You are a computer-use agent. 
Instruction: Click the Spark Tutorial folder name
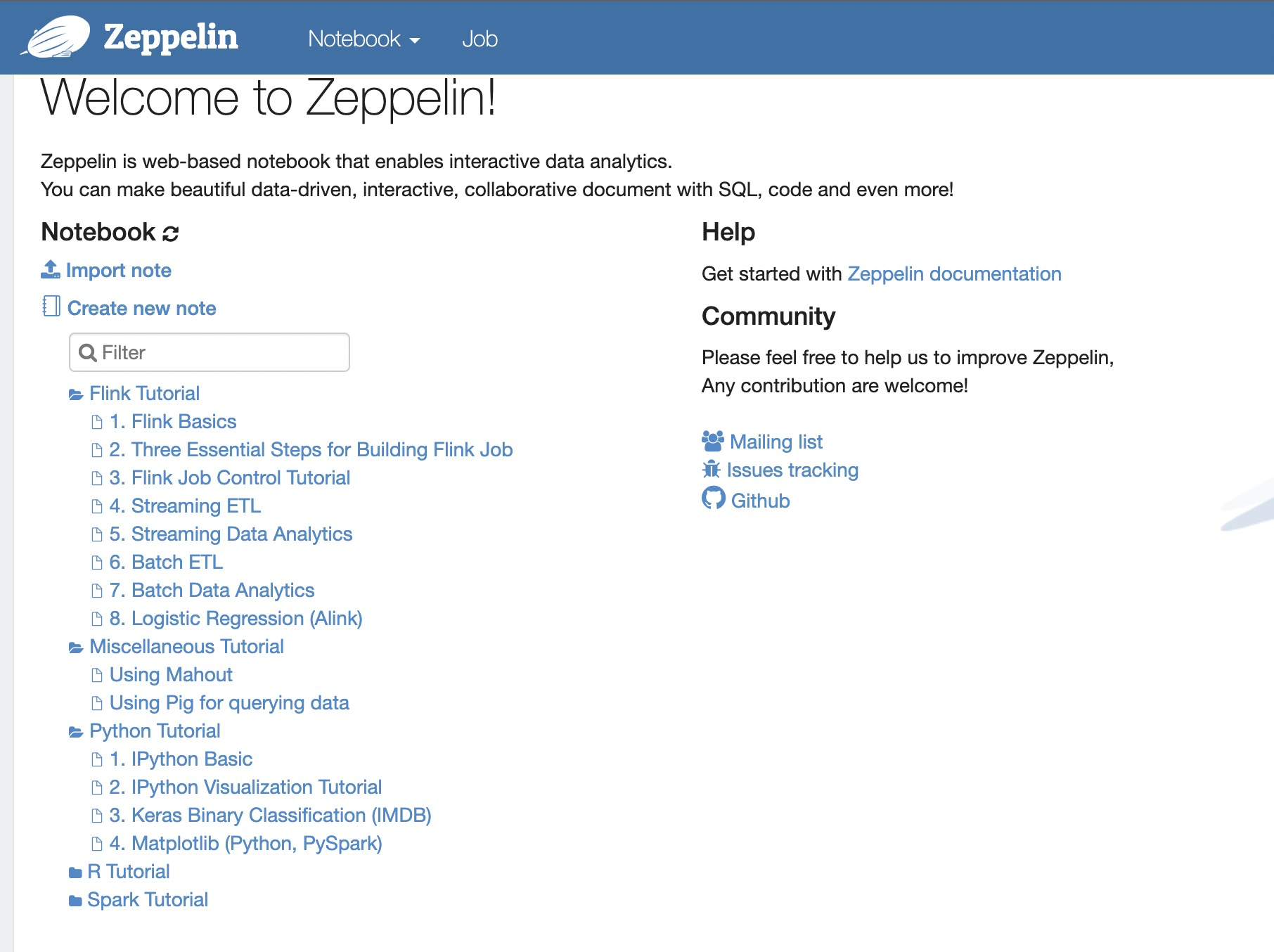[x=148, y=899]
